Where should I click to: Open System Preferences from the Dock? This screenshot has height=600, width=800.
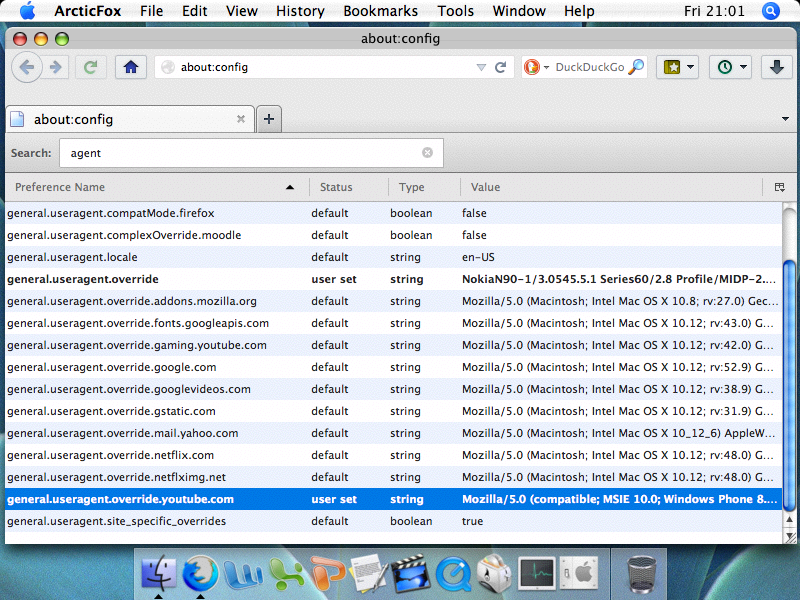pos(579,573)
